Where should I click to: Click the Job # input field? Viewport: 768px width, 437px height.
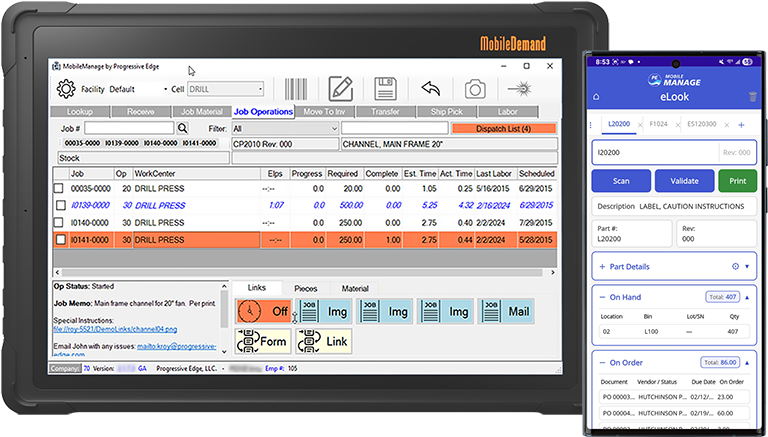tap(129, 128)
